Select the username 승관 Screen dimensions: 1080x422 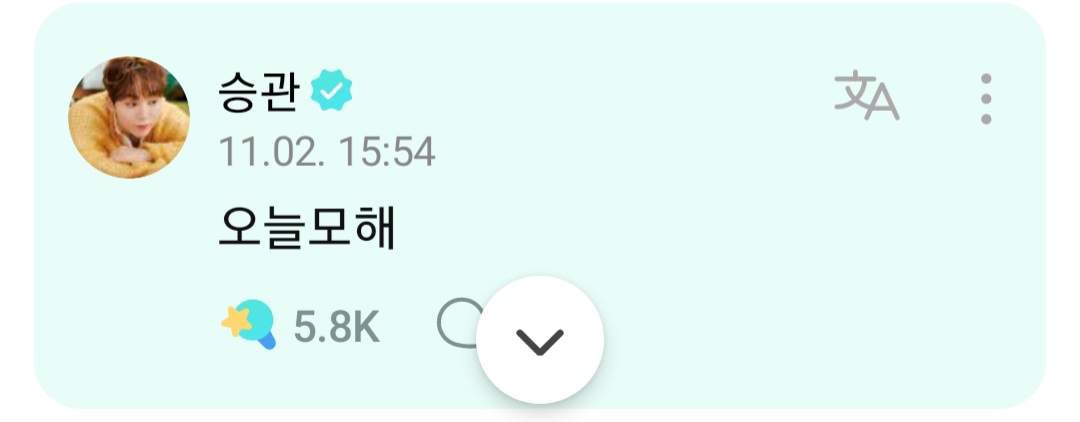259,93
